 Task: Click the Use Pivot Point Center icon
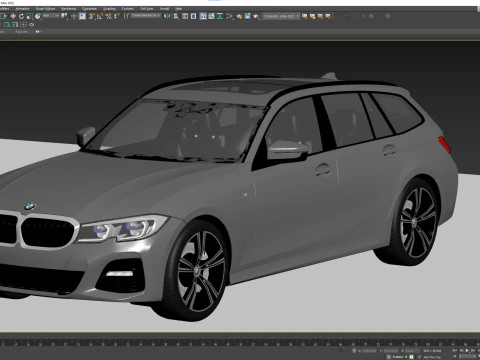coord(64,16)
